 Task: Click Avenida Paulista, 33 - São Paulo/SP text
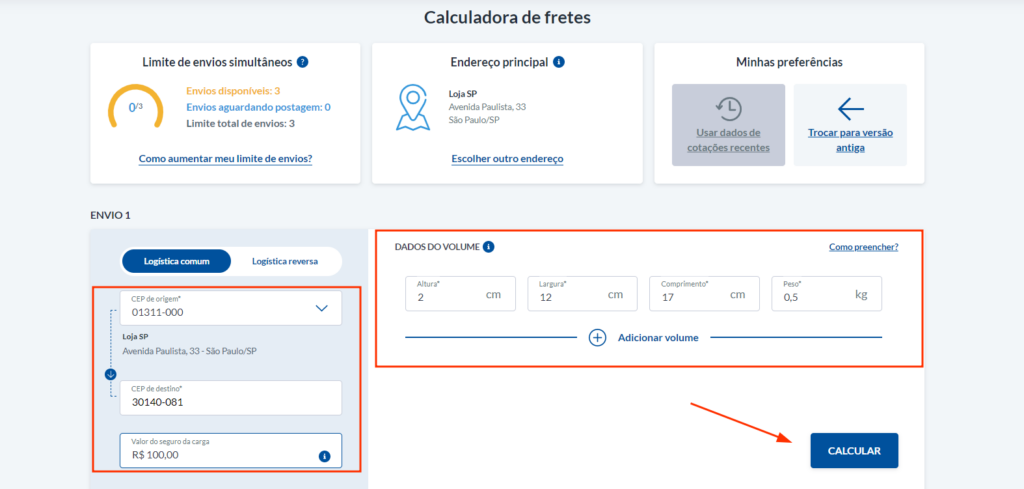(x=190, y=351)
